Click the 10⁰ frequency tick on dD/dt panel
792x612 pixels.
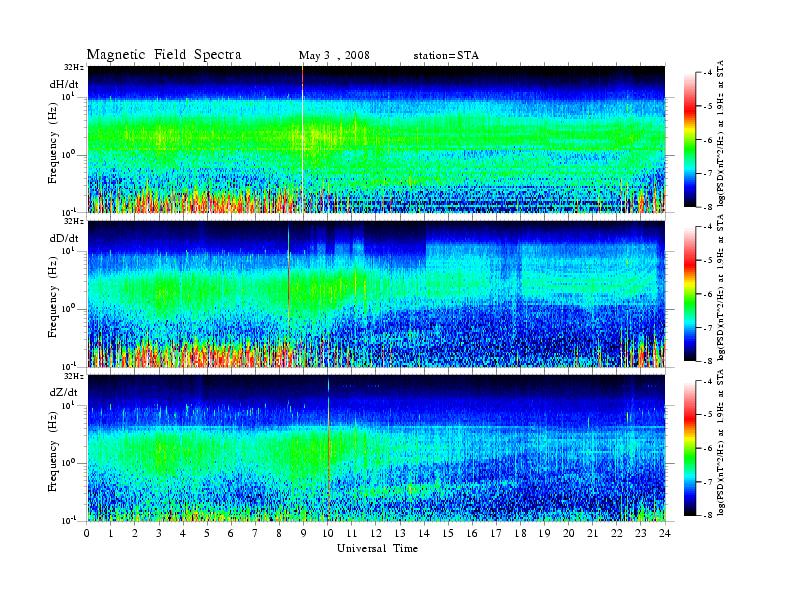pos(67,309)
